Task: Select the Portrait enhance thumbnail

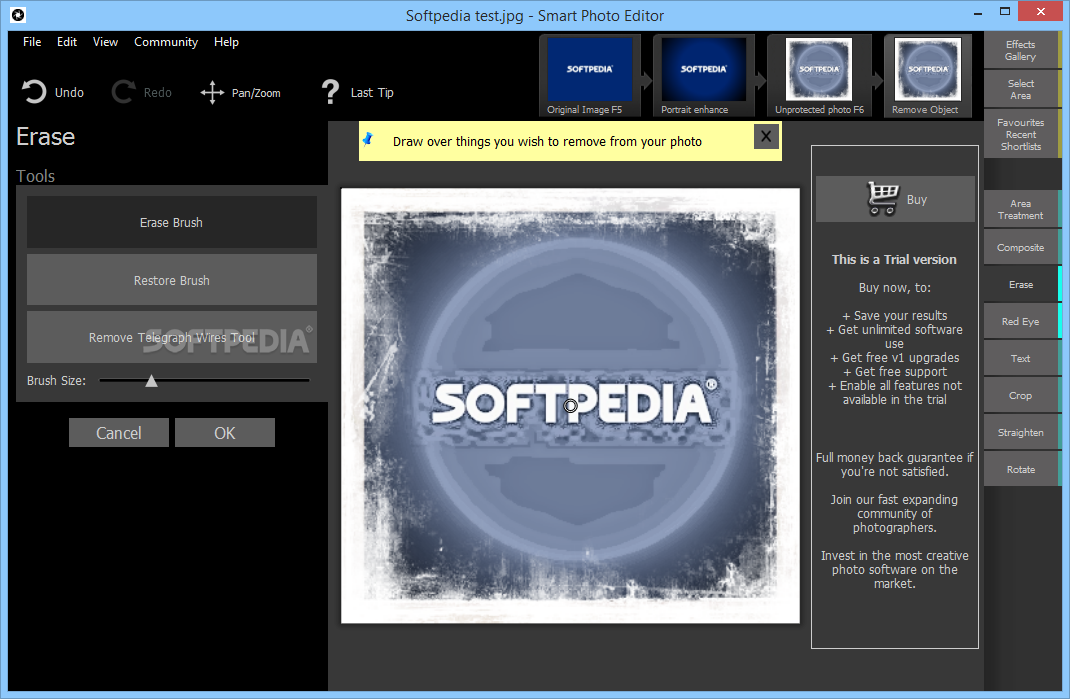Action: [x=704, y=76]
